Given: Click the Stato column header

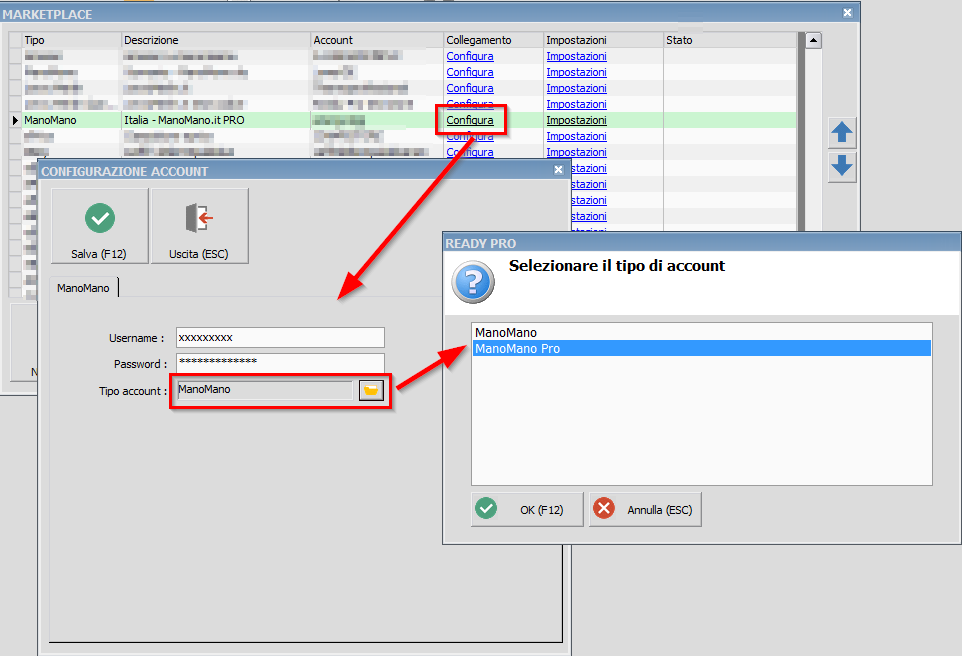Looking at the screenshot, I should click(729, 40).
